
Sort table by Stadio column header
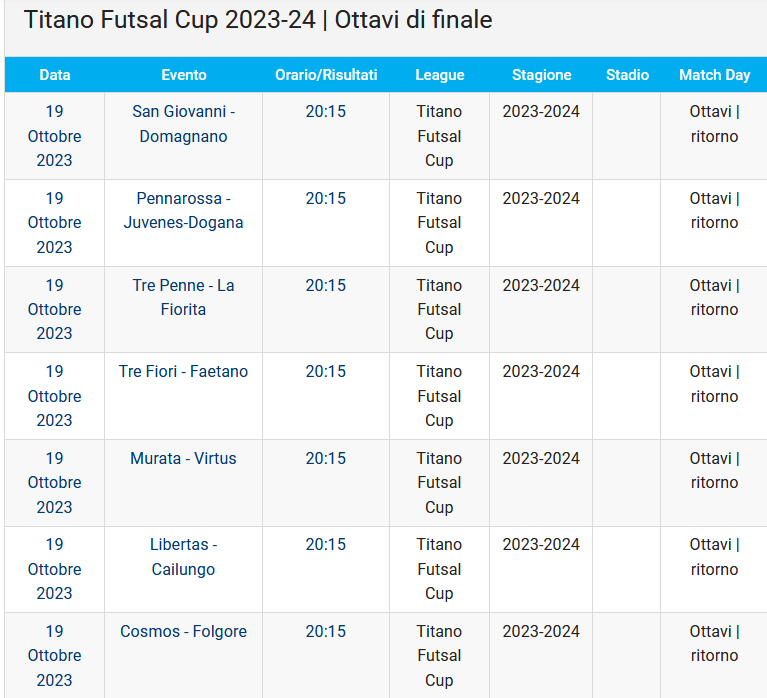coord(627,75)
